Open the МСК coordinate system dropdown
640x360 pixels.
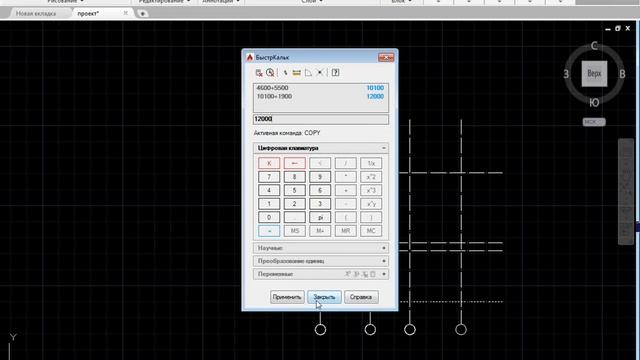click(x=594, y=122)
